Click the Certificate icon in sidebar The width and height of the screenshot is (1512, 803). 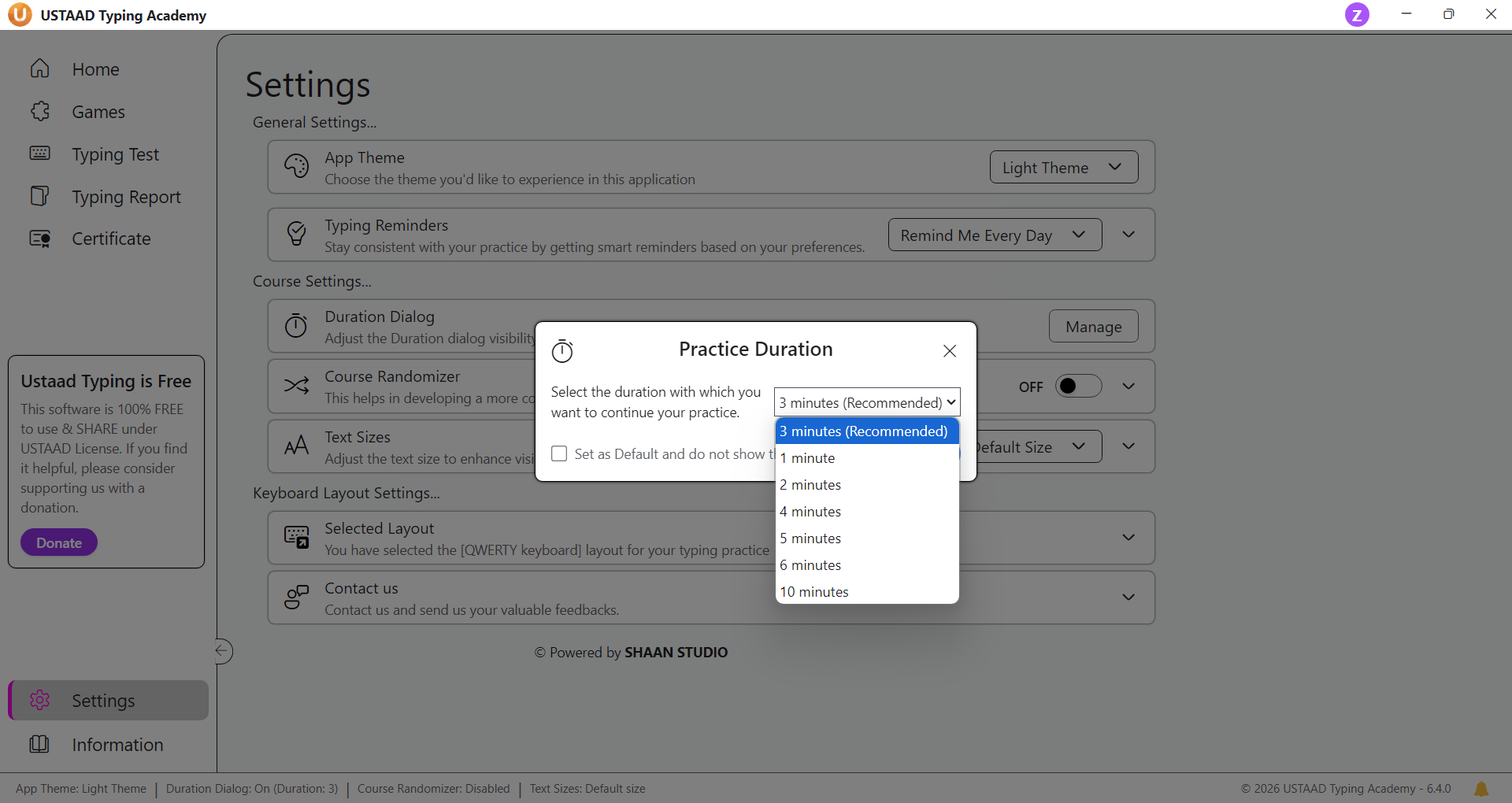40,239
